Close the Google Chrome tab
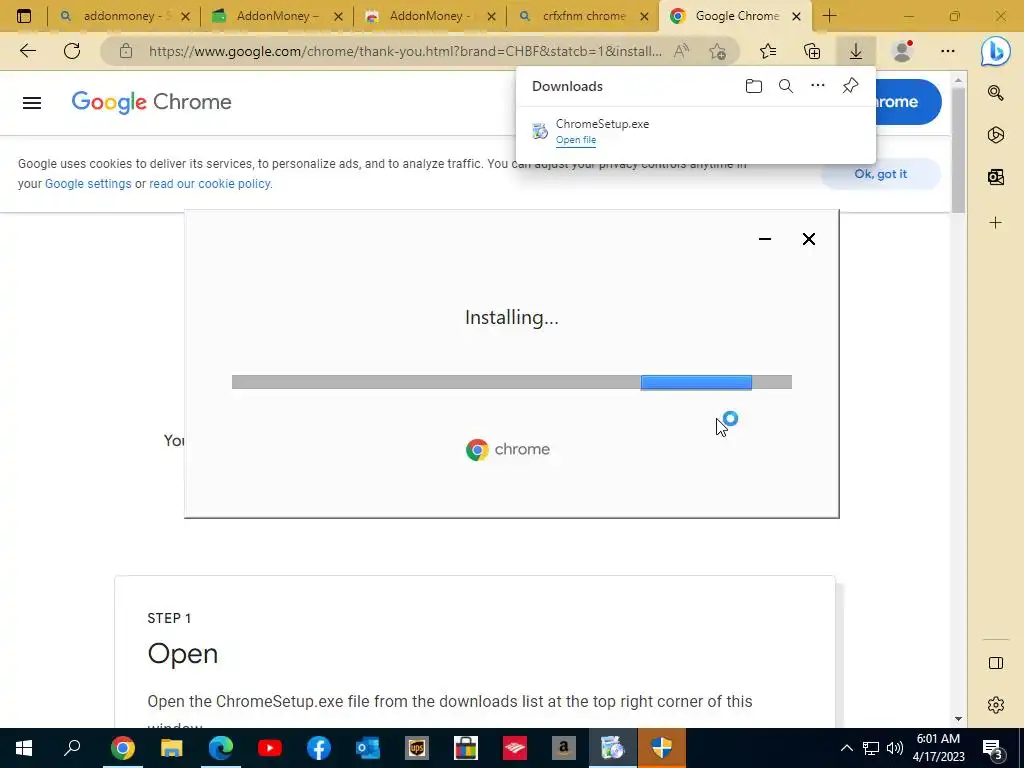 pyautogui.click(x=796, y=17)
